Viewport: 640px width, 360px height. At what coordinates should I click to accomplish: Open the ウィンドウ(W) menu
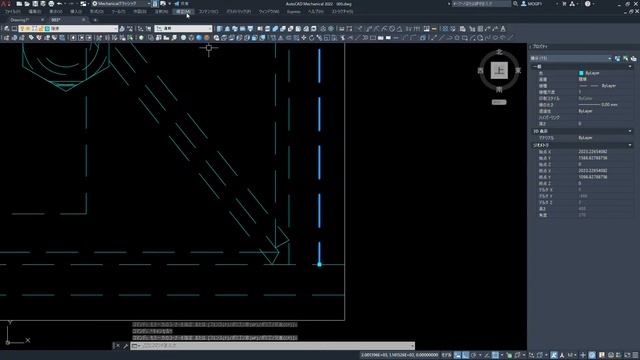pos(269,12)
